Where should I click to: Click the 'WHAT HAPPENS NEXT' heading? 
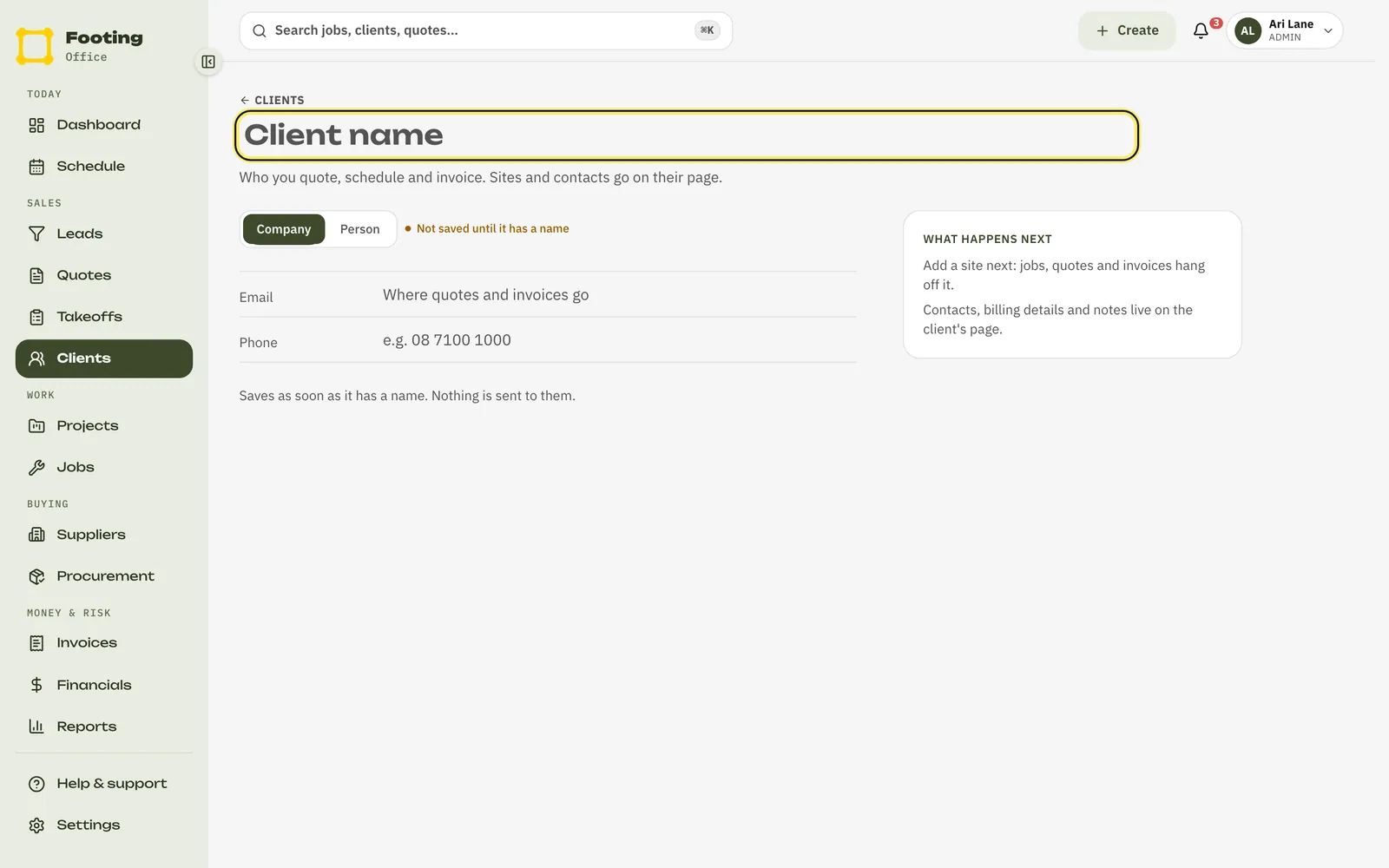pyautogui.click(x=987, y=239)
